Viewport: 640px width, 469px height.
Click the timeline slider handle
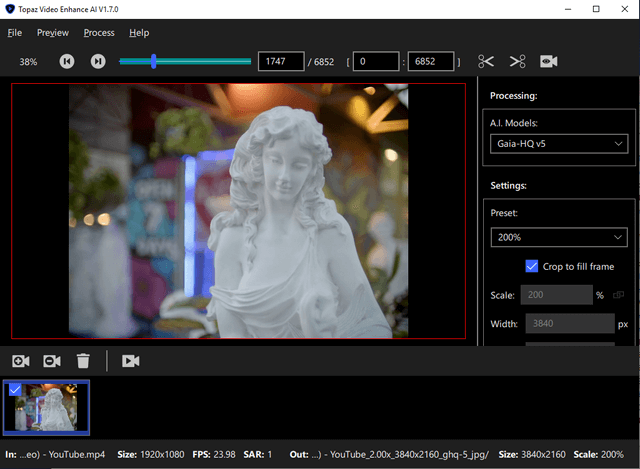pyautogui.click(x=153, y=62)
